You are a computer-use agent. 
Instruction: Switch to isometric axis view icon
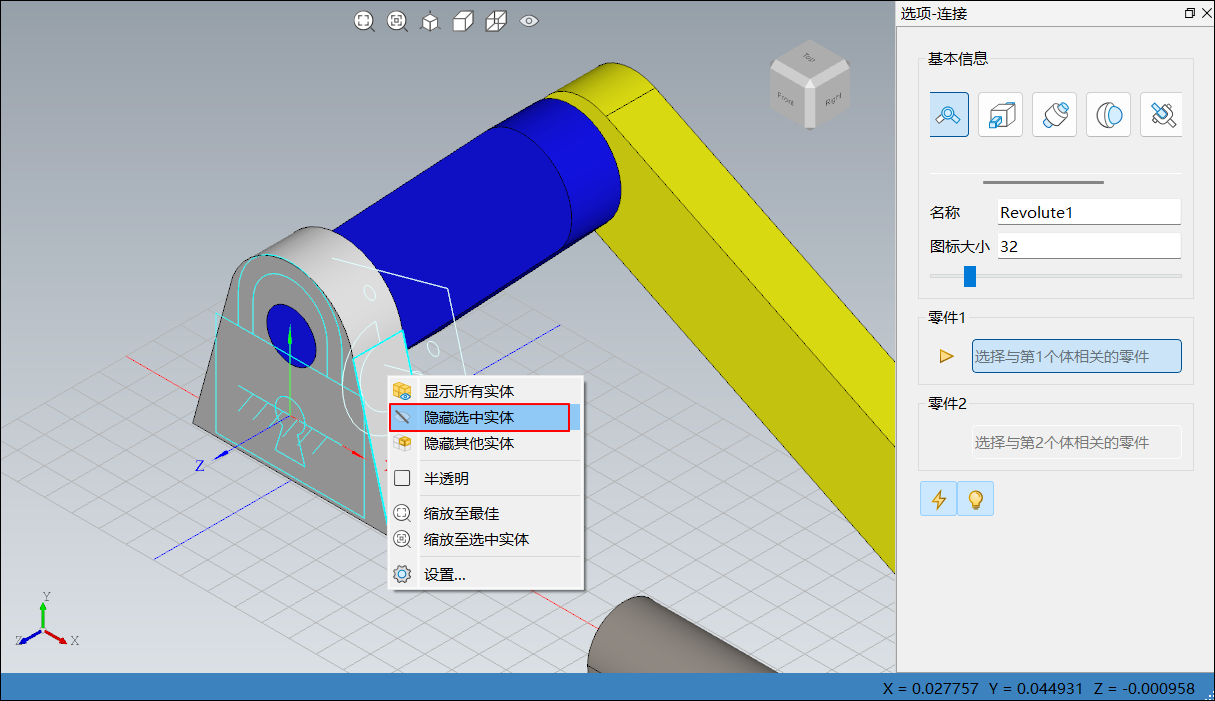pyautogui.click(x=430, y=21)
